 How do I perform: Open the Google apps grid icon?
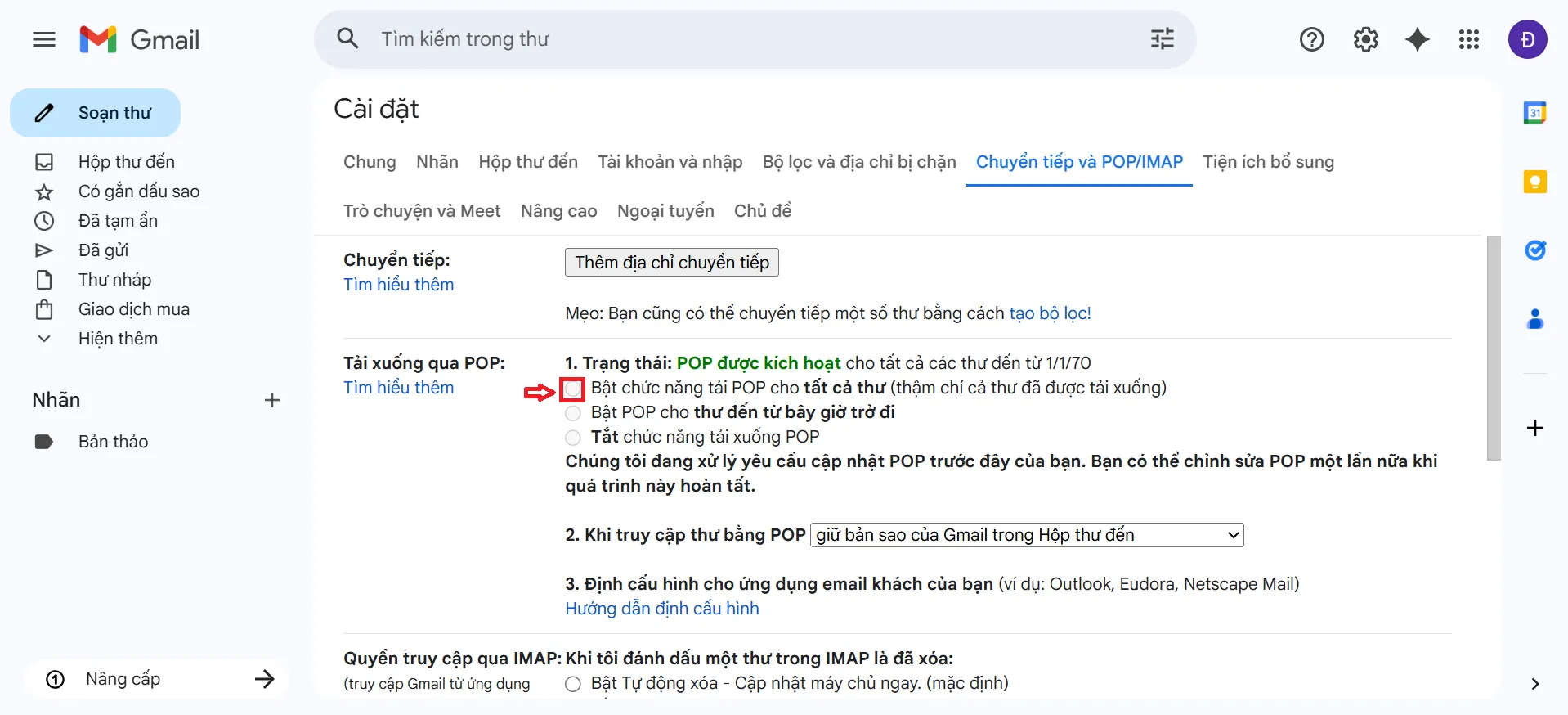(1468, 39)
